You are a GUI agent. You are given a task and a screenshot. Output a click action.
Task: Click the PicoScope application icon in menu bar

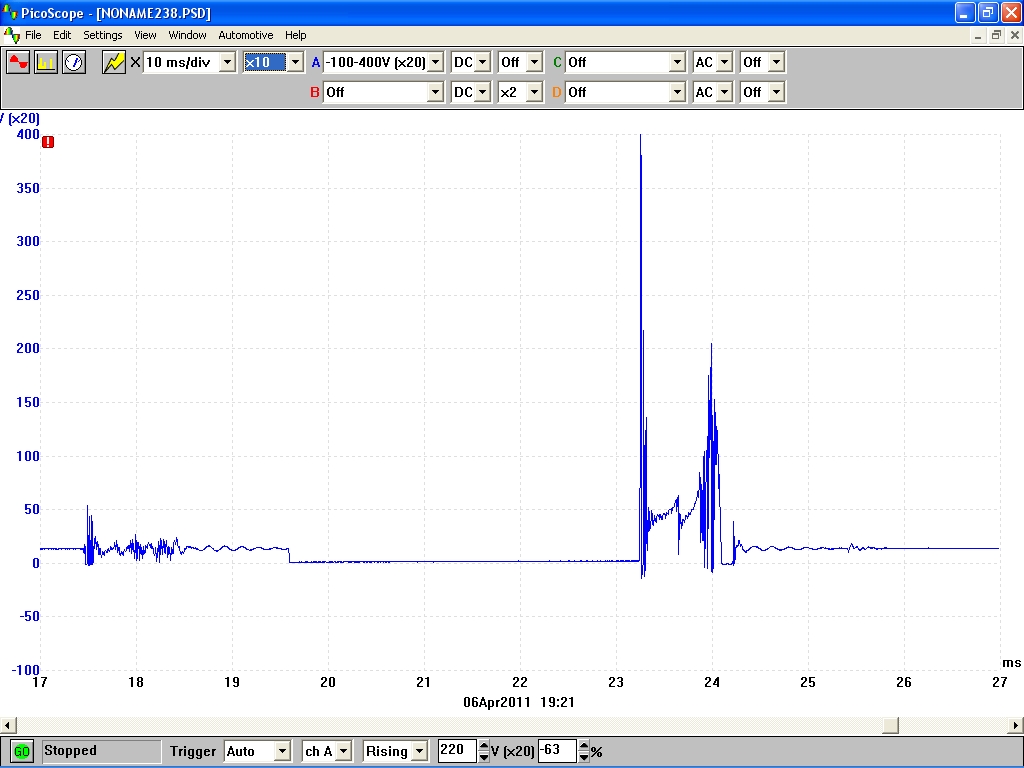coord(12,35)
